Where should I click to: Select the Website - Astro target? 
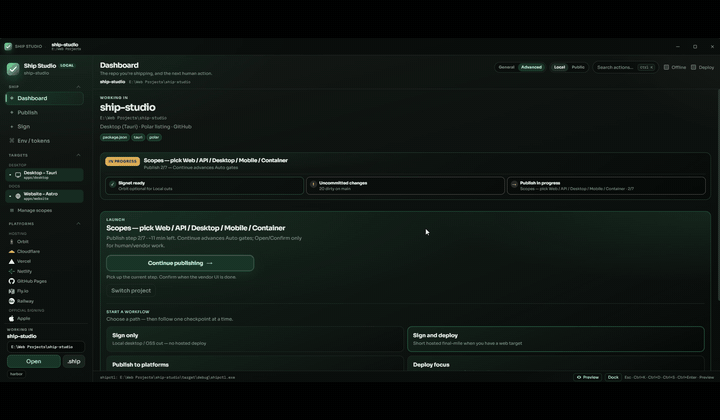click(x=45, y=196)
